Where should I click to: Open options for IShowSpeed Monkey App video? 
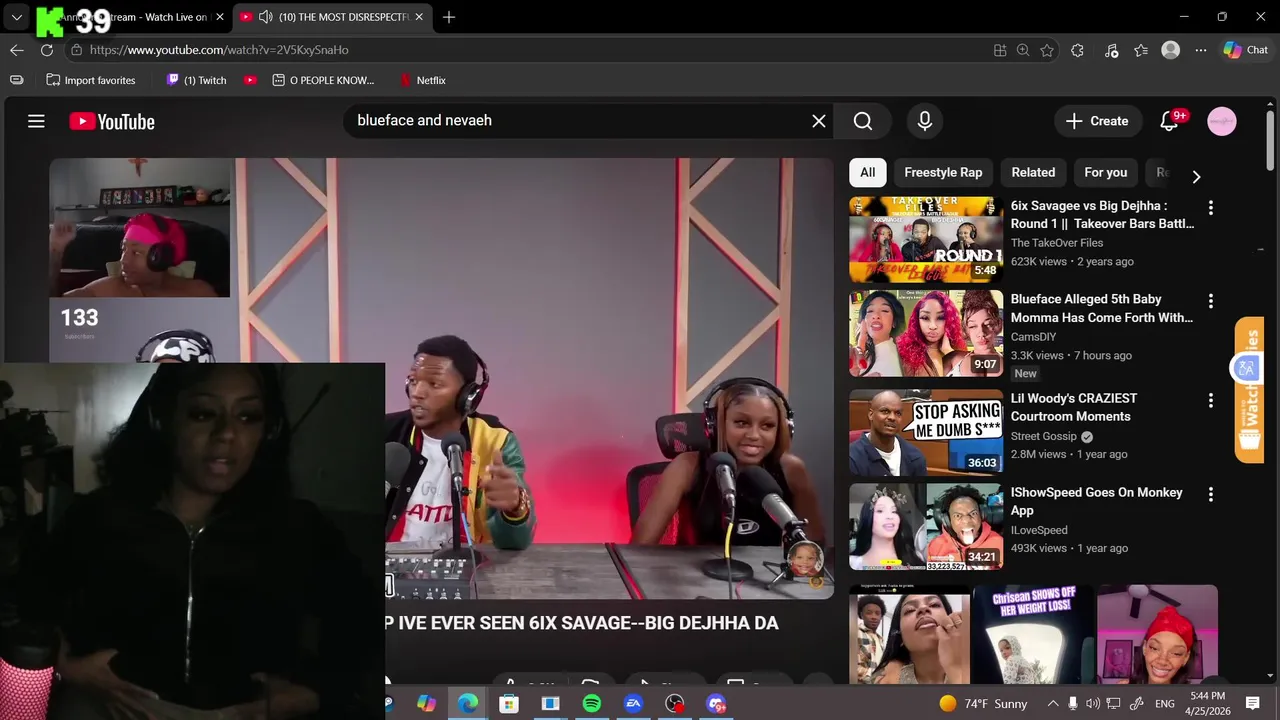[x=1211, y=494]
